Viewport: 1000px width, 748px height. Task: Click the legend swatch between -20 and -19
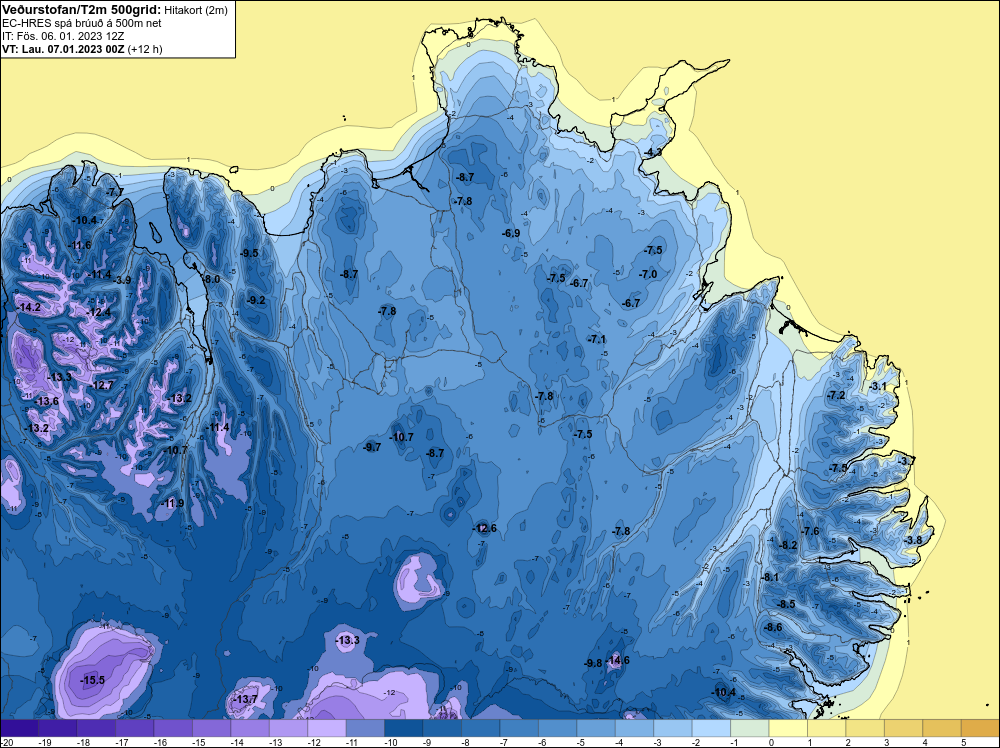(x=19, y=728)
